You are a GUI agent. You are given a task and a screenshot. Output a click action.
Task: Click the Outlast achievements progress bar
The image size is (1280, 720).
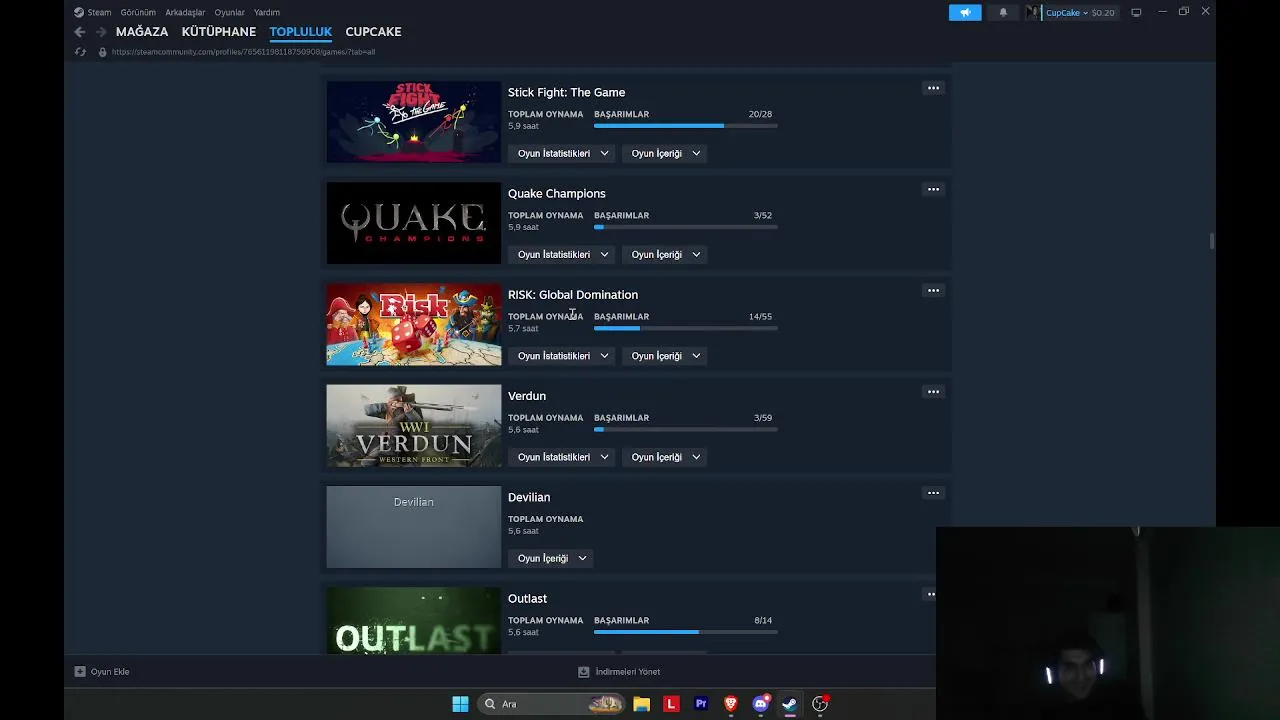coord(685,632)
